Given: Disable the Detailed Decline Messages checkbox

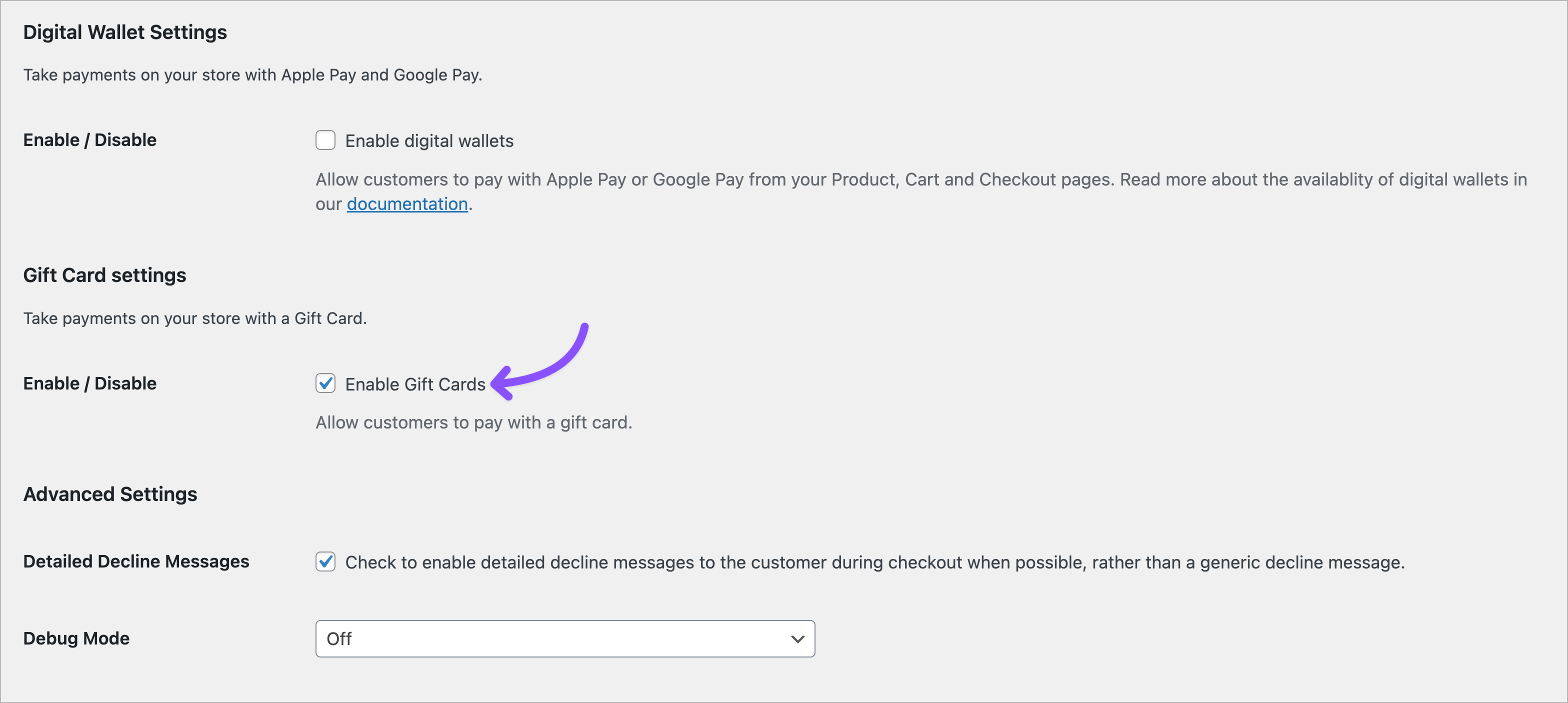Looking at the screenshot, I should pyautogui.click(x=325, y=562).
